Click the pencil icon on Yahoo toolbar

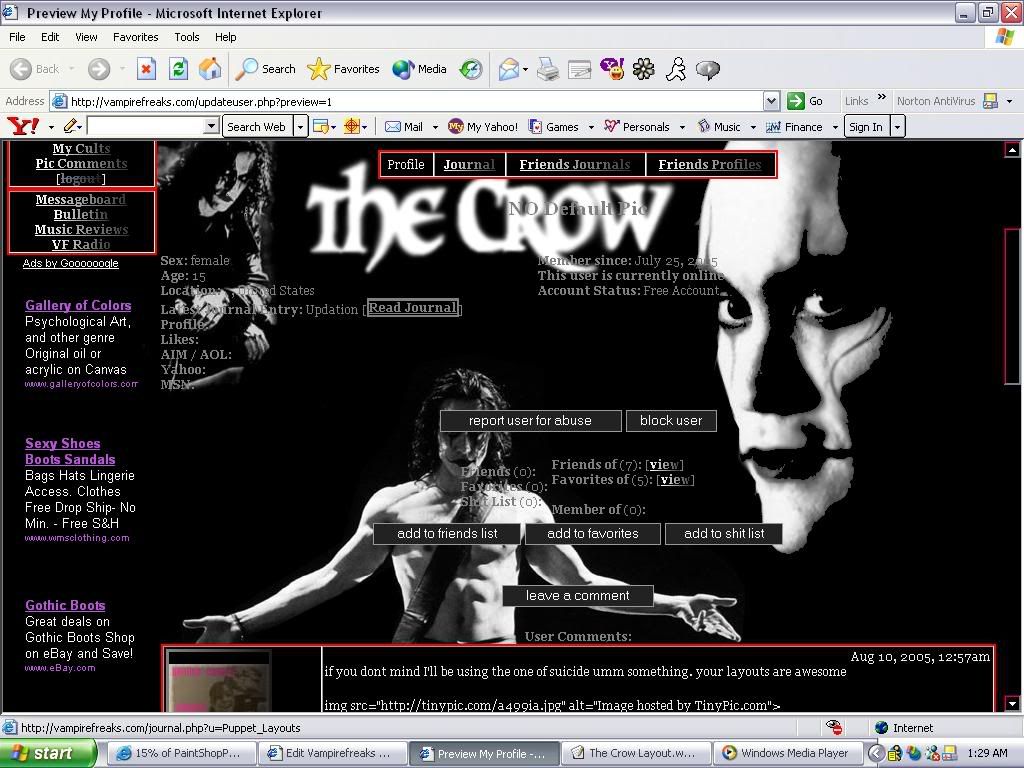[x=71, y=126]
